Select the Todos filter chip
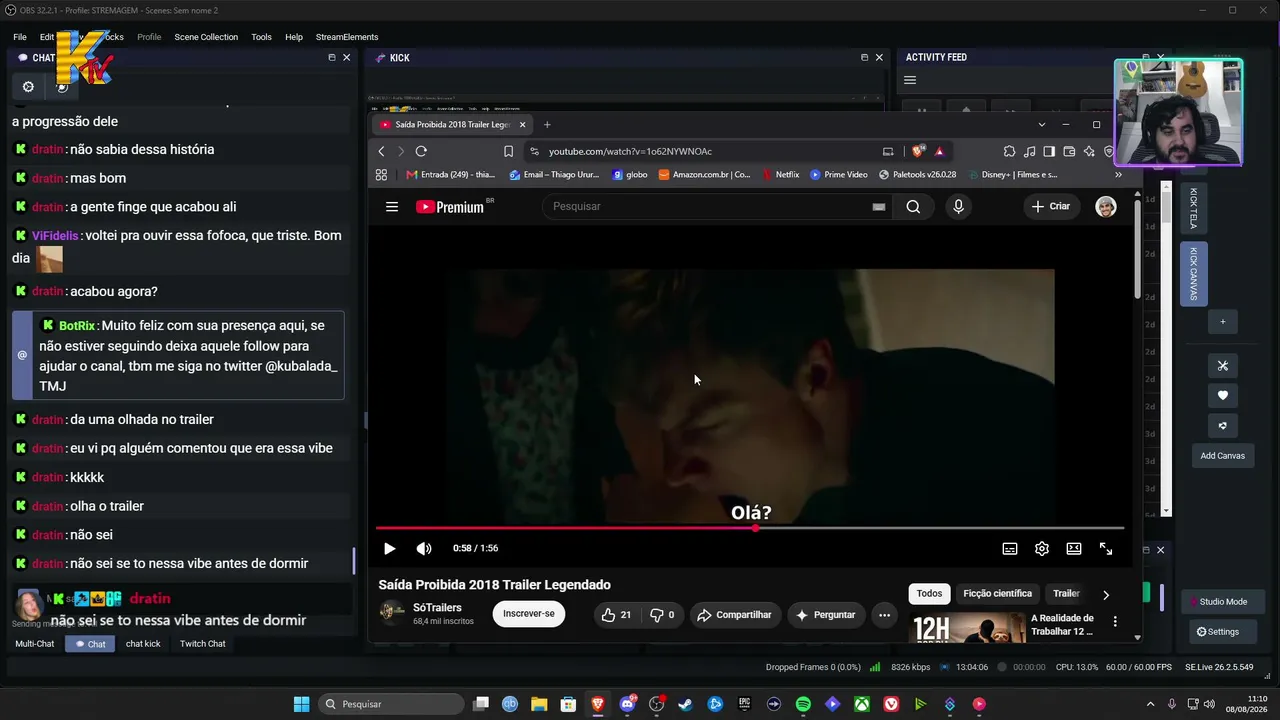The image size is (1280, 720). (x=929, y=594)
